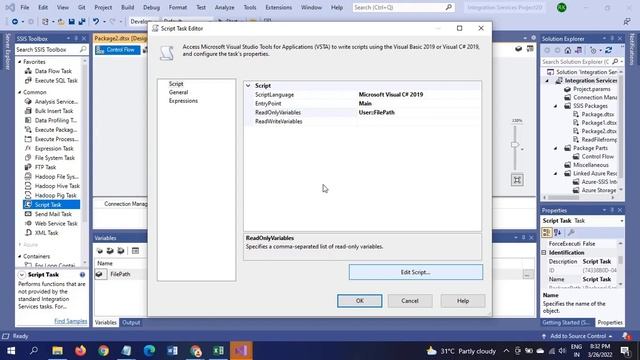Select Data Flow Task in toolbox
640x360 pixels.
(53, 71)
